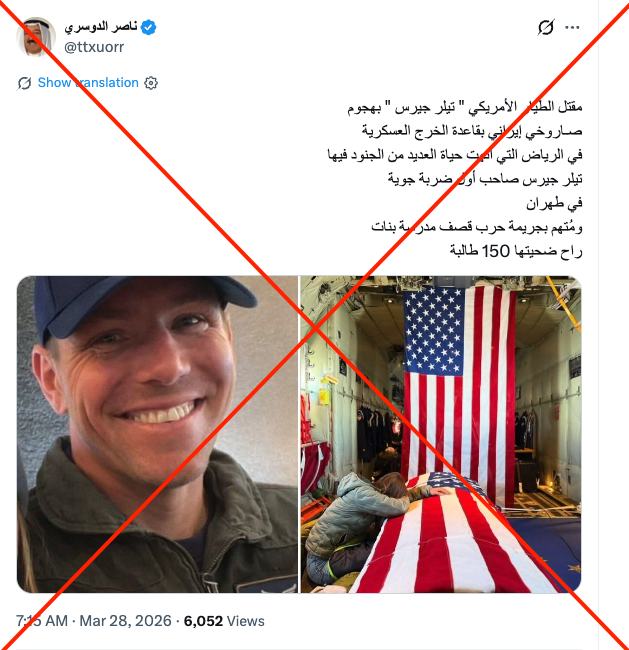Click the 7:15 AM timestamp
The width and height of the screenshot is (629, 650).
point(41,621)
